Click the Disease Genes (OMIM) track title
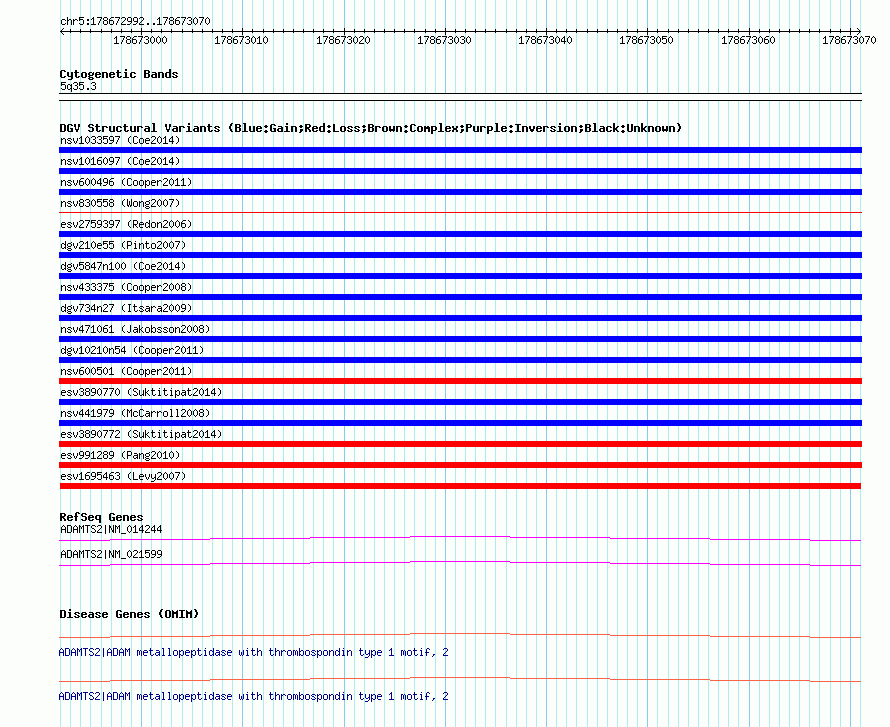The width and height of the screenshot is (890, 727). tap(129, 614)
